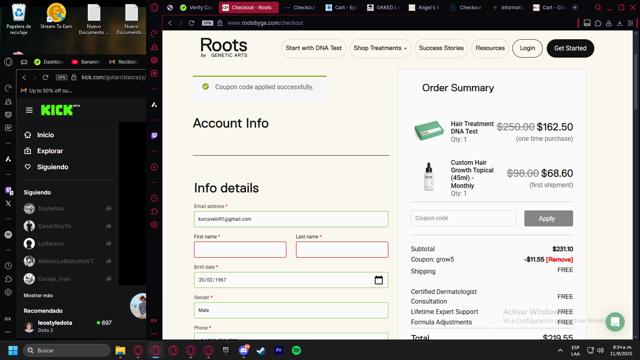The image size is (640, 360).
Task: Switch to the Checkout - Roots tab
Action: pyautogui.click(x=249, y=7)
